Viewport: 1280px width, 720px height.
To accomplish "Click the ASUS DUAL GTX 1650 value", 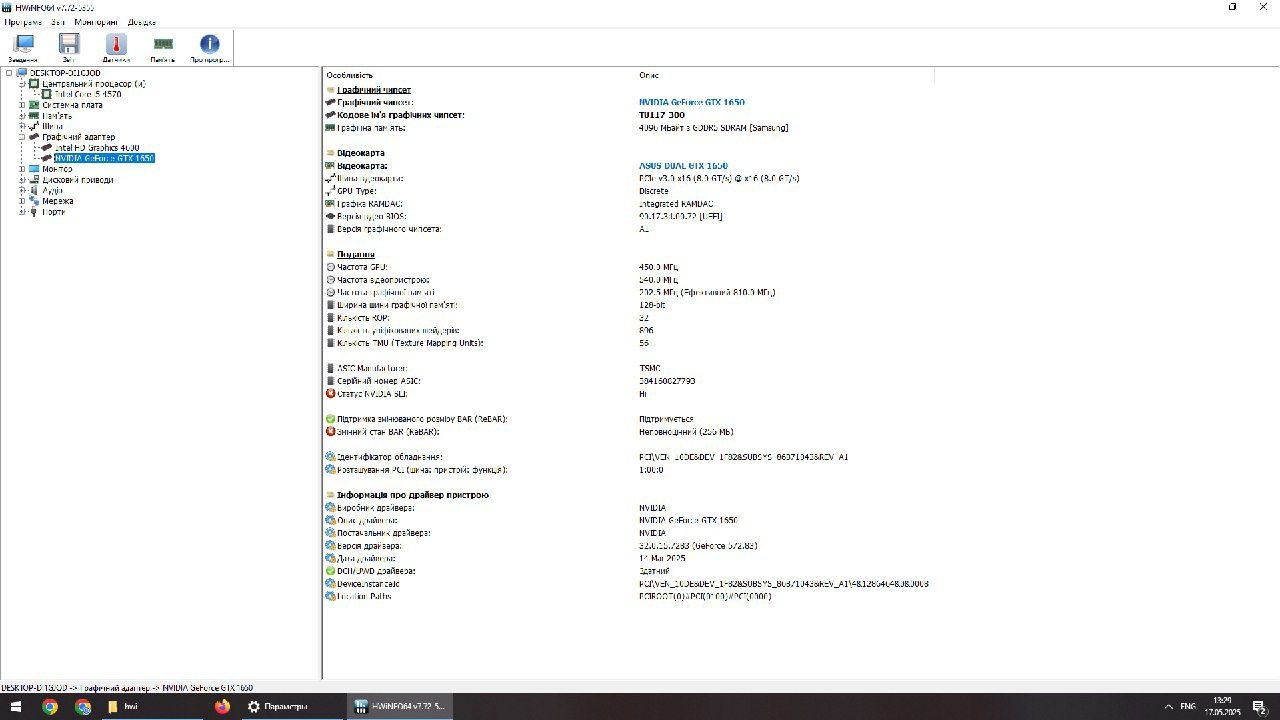I will tap(683, 166).
